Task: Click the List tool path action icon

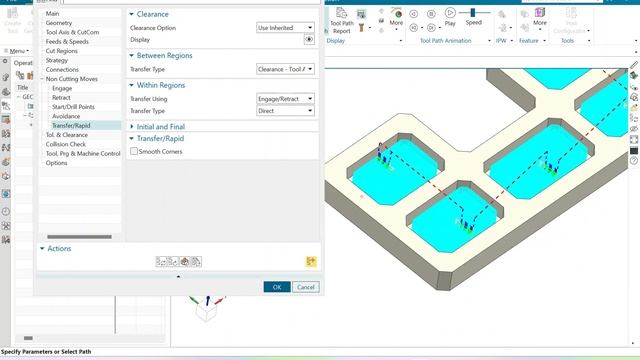Action: [196, 262]
